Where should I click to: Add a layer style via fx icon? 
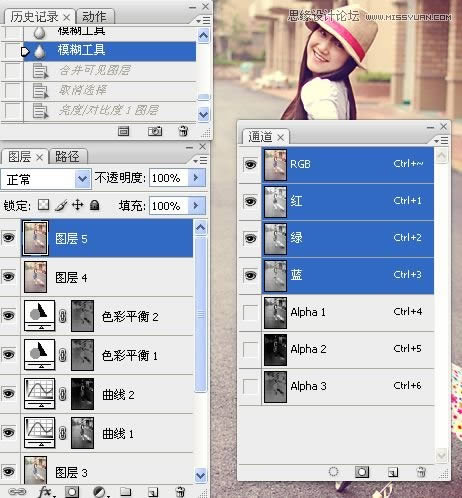coord(46,492)
